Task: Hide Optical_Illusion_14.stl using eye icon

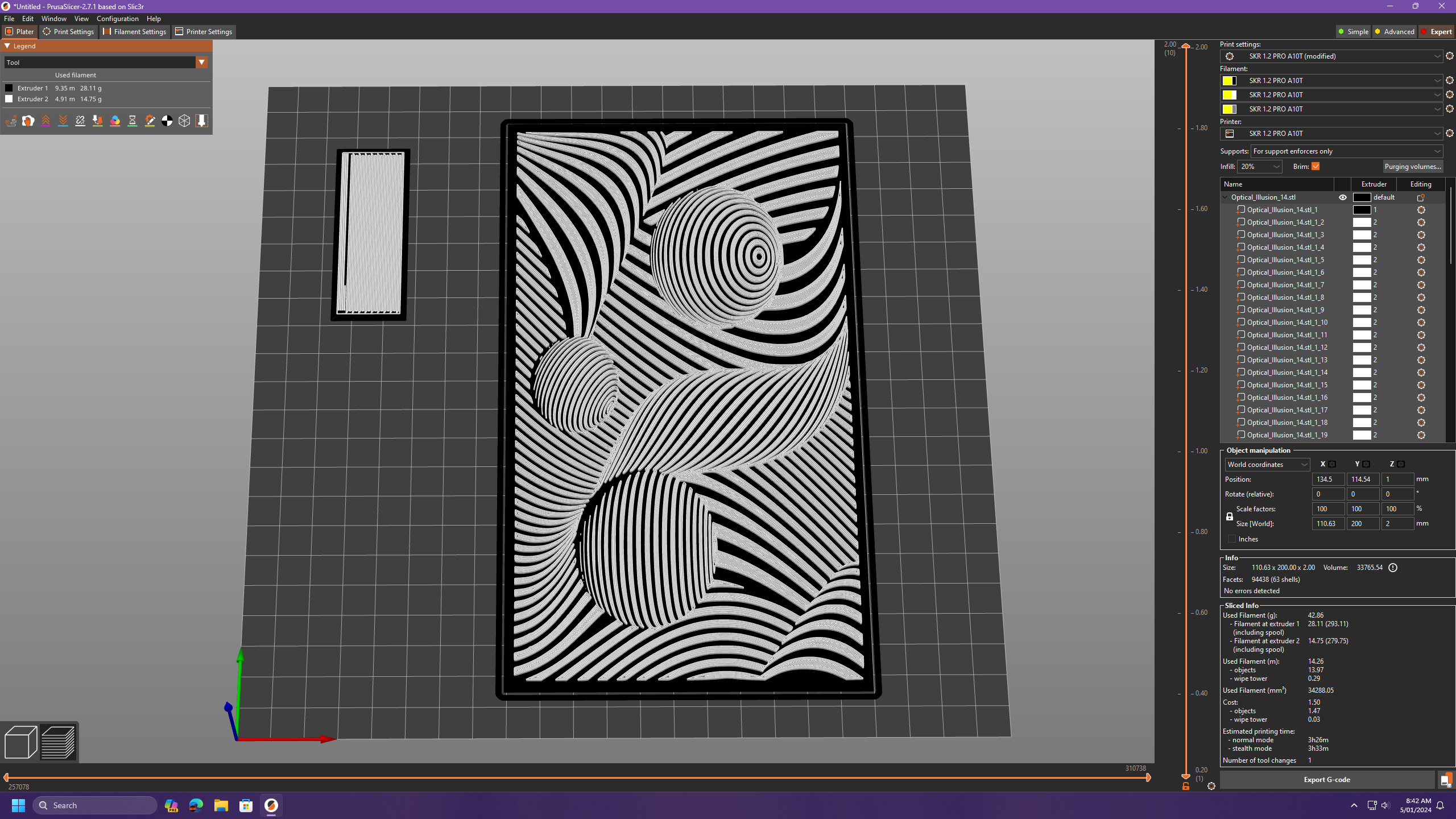Action: tap(1343, 197)
